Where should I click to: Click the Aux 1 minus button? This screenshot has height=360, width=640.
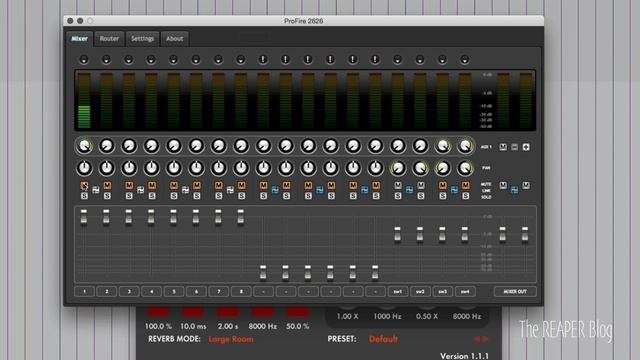pyautogui.click(x=515, y=147)
